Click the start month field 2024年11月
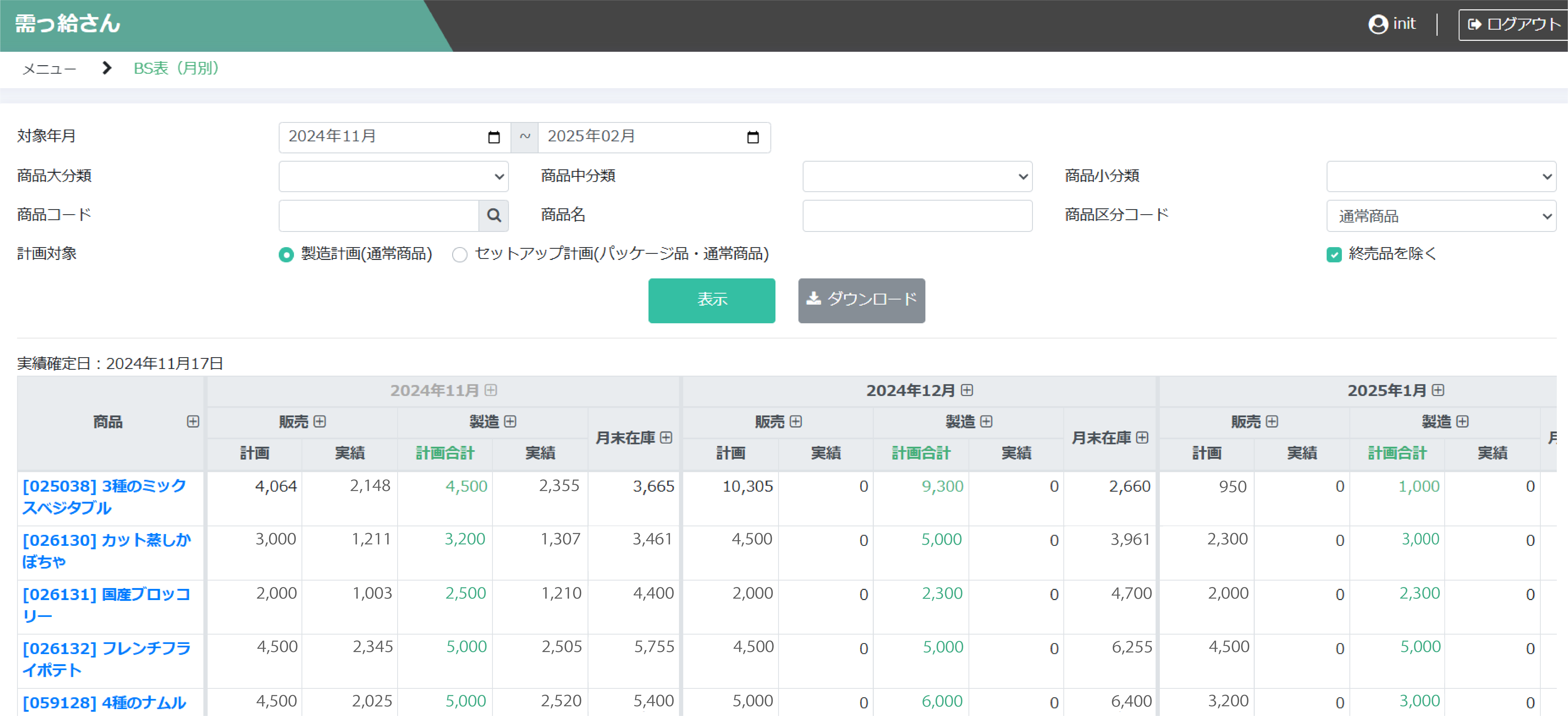The image size is (1568, 716). pyautogui.click(x=394, y=137)
